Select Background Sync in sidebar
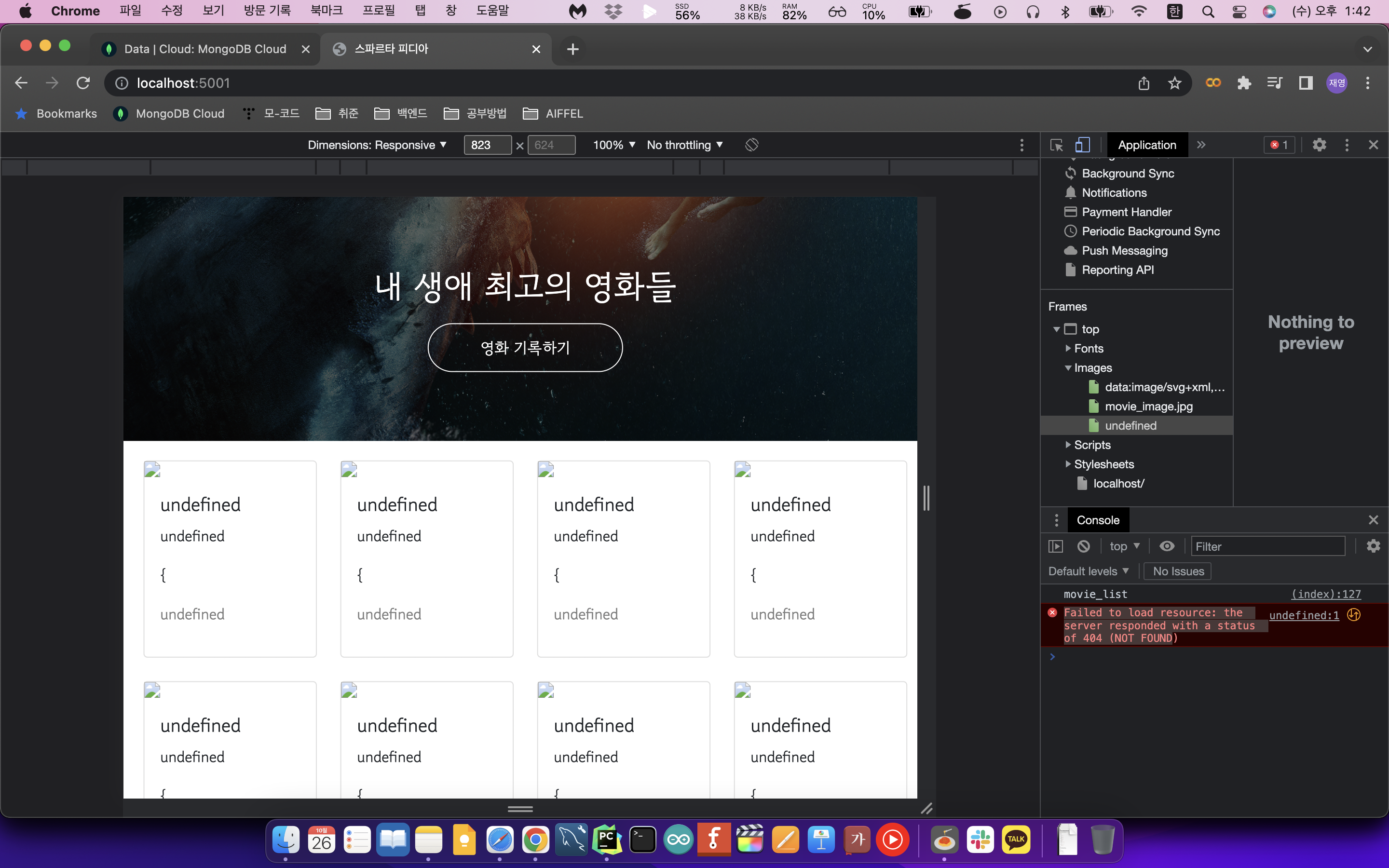Image resolution: width=1389 pixels, height=868 pixels. [x=1127, y=174]
